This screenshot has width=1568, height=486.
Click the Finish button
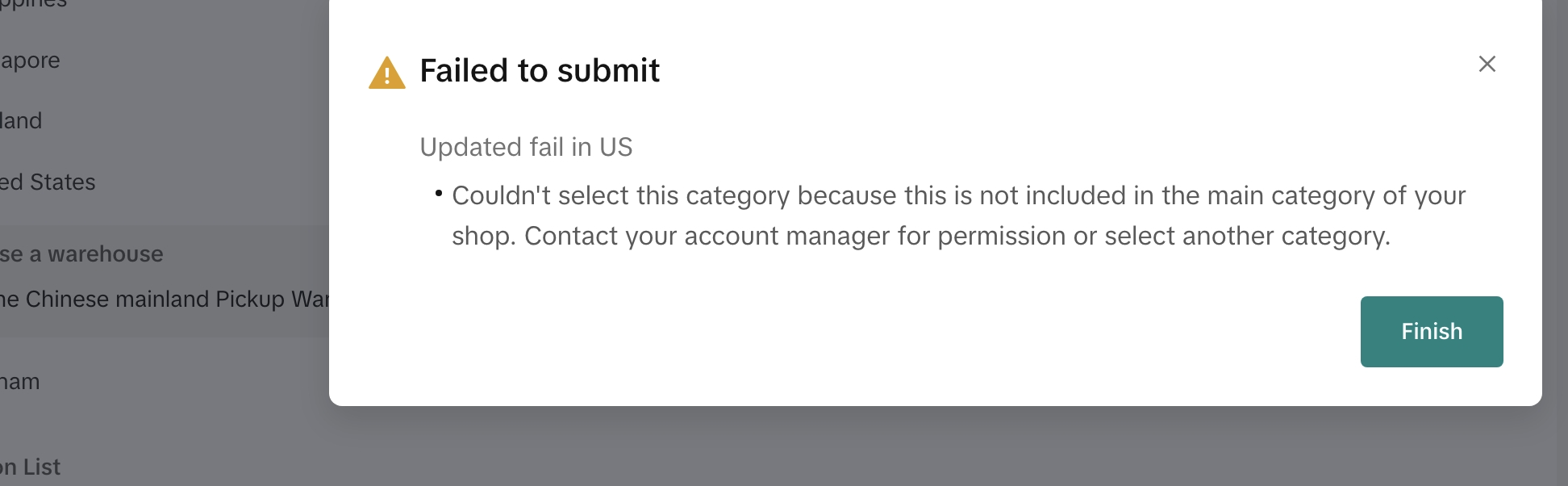[x=1431, y=332]
